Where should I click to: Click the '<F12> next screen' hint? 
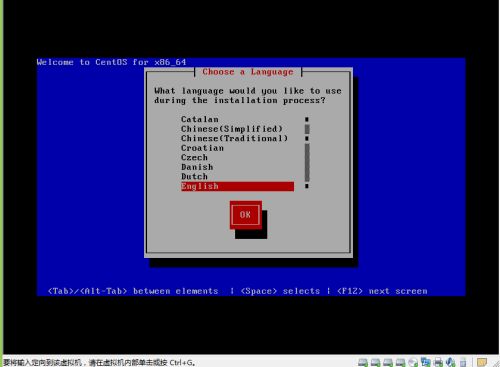pyautogui.click(x=382, y=291)
